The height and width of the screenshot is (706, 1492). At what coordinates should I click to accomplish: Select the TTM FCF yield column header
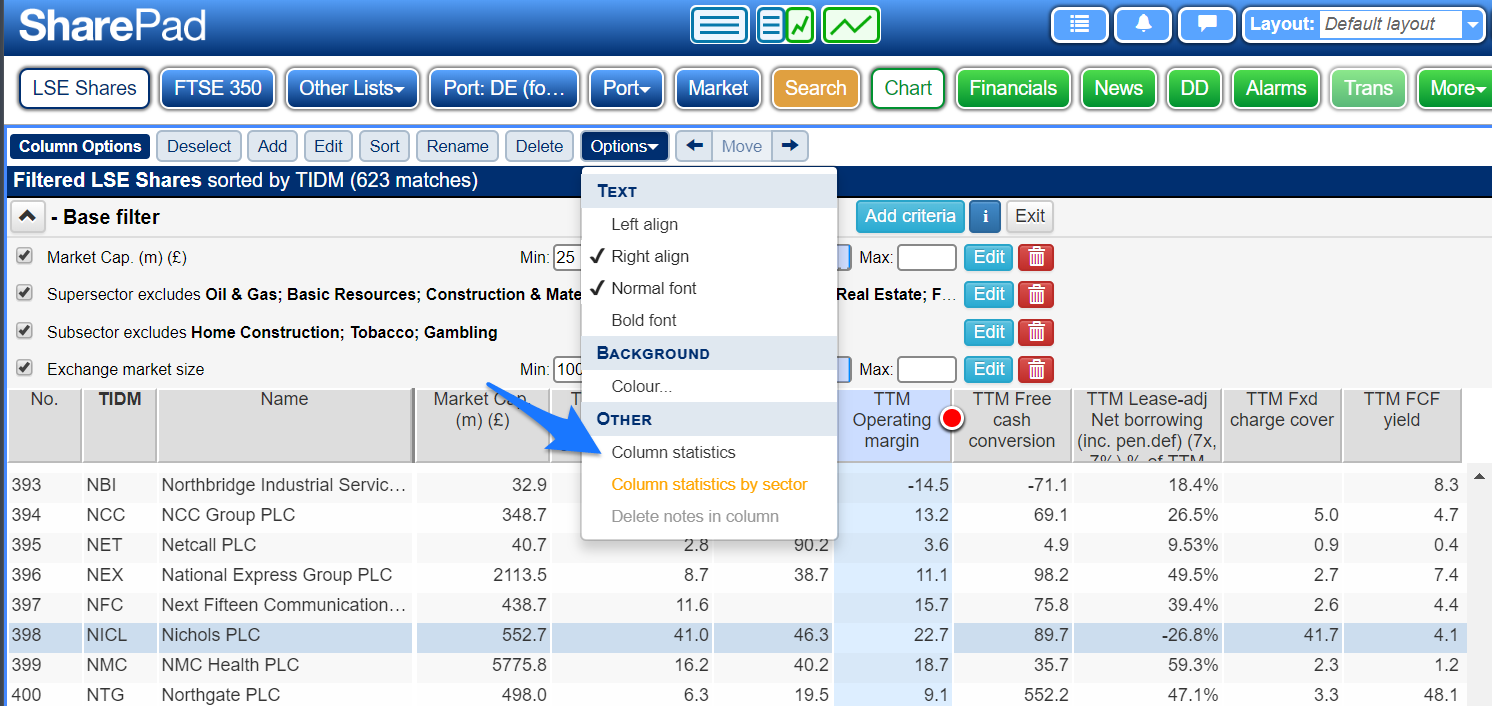(1402, 425)
